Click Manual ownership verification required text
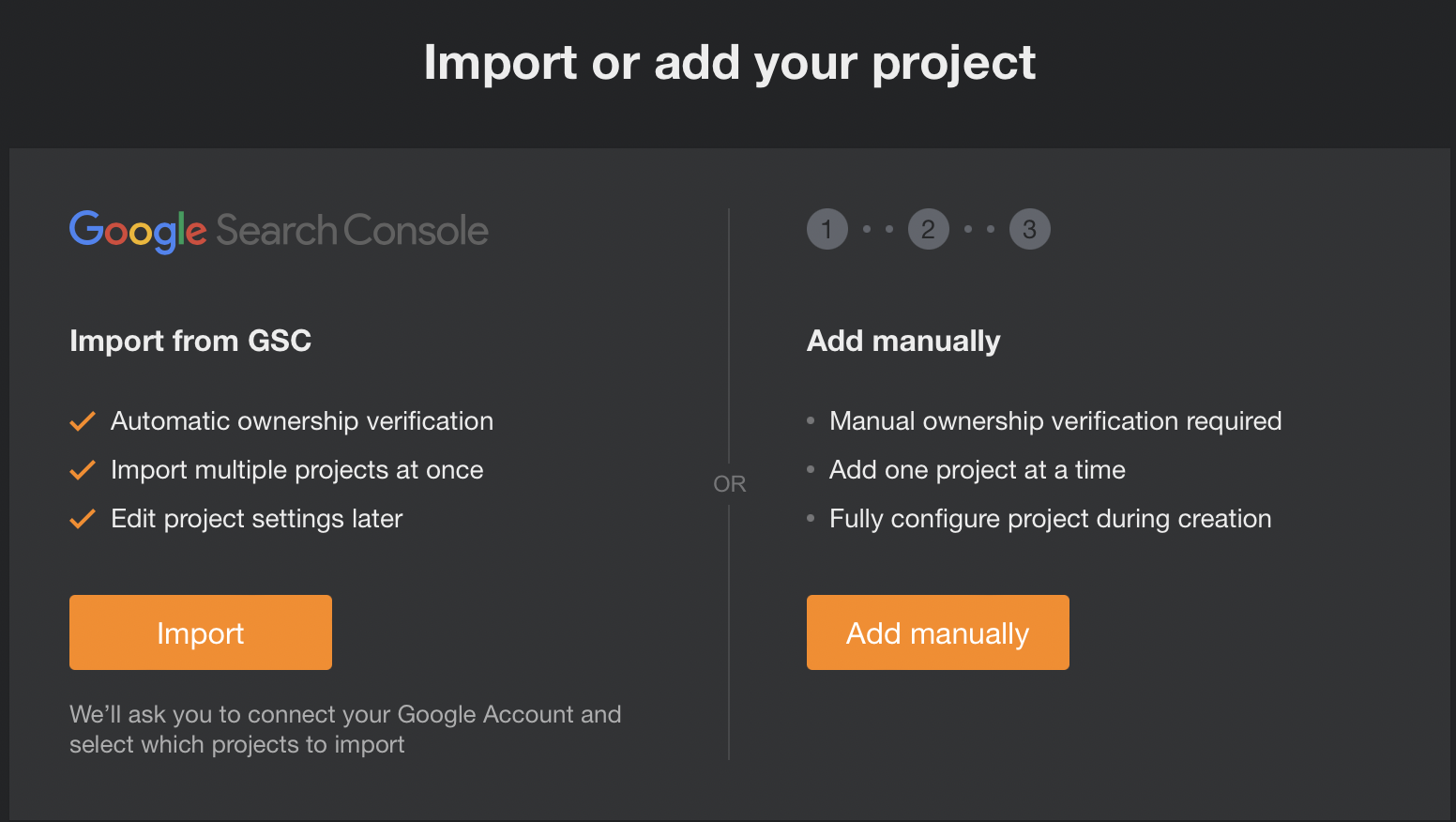This screenshot has height=822, width=1456. pyautogui.click(x=1055, y=421)
